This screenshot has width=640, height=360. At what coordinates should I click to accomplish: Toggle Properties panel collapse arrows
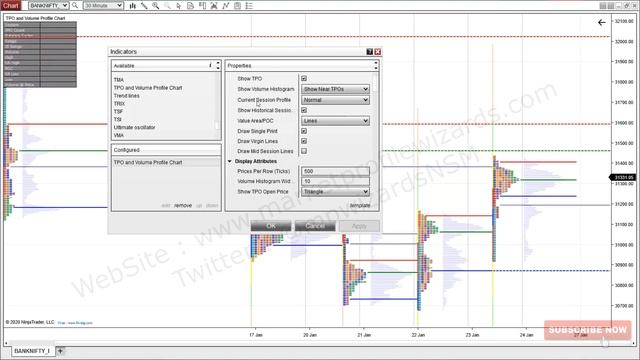(376, 65)
